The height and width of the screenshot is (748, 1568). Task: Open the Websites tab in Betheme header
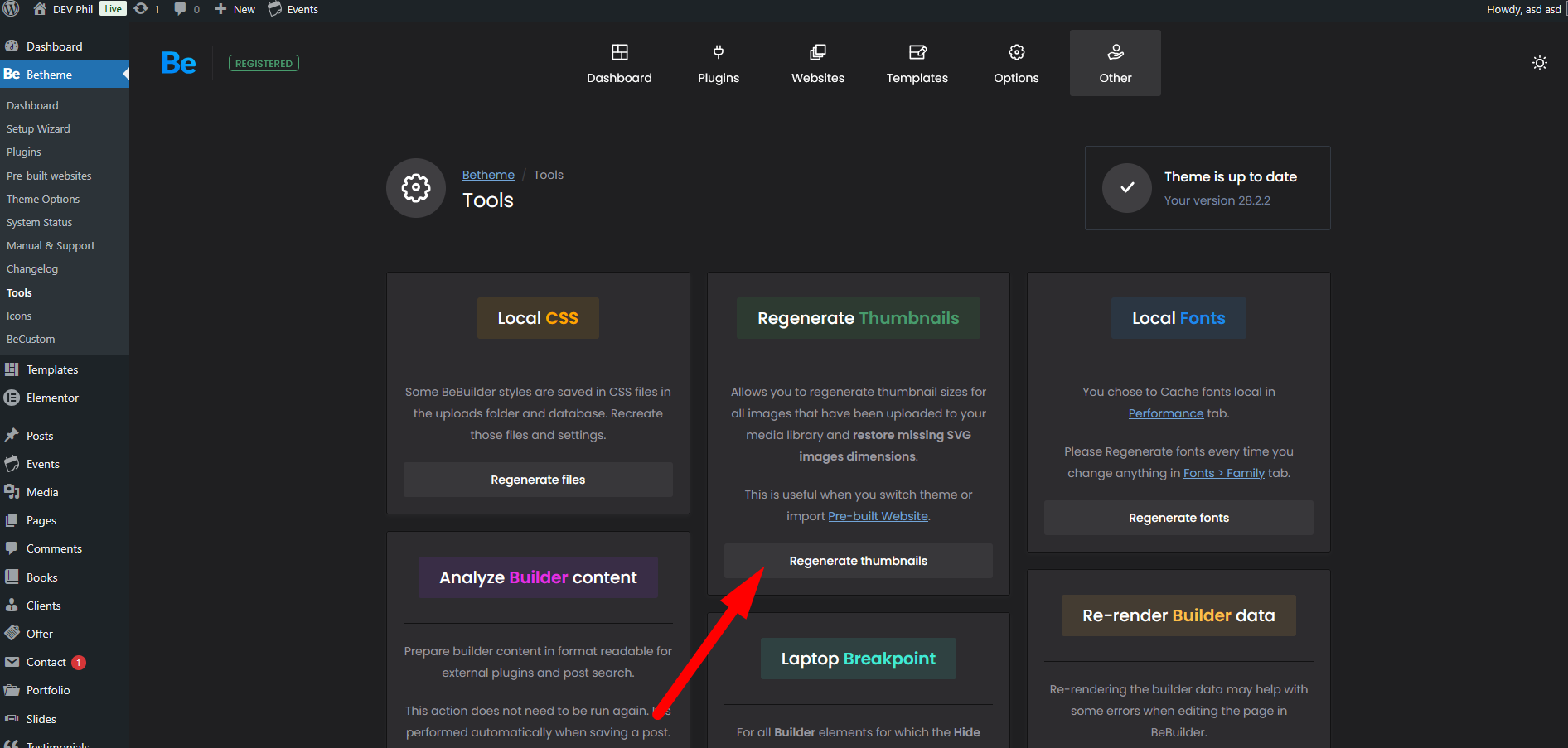817,64
